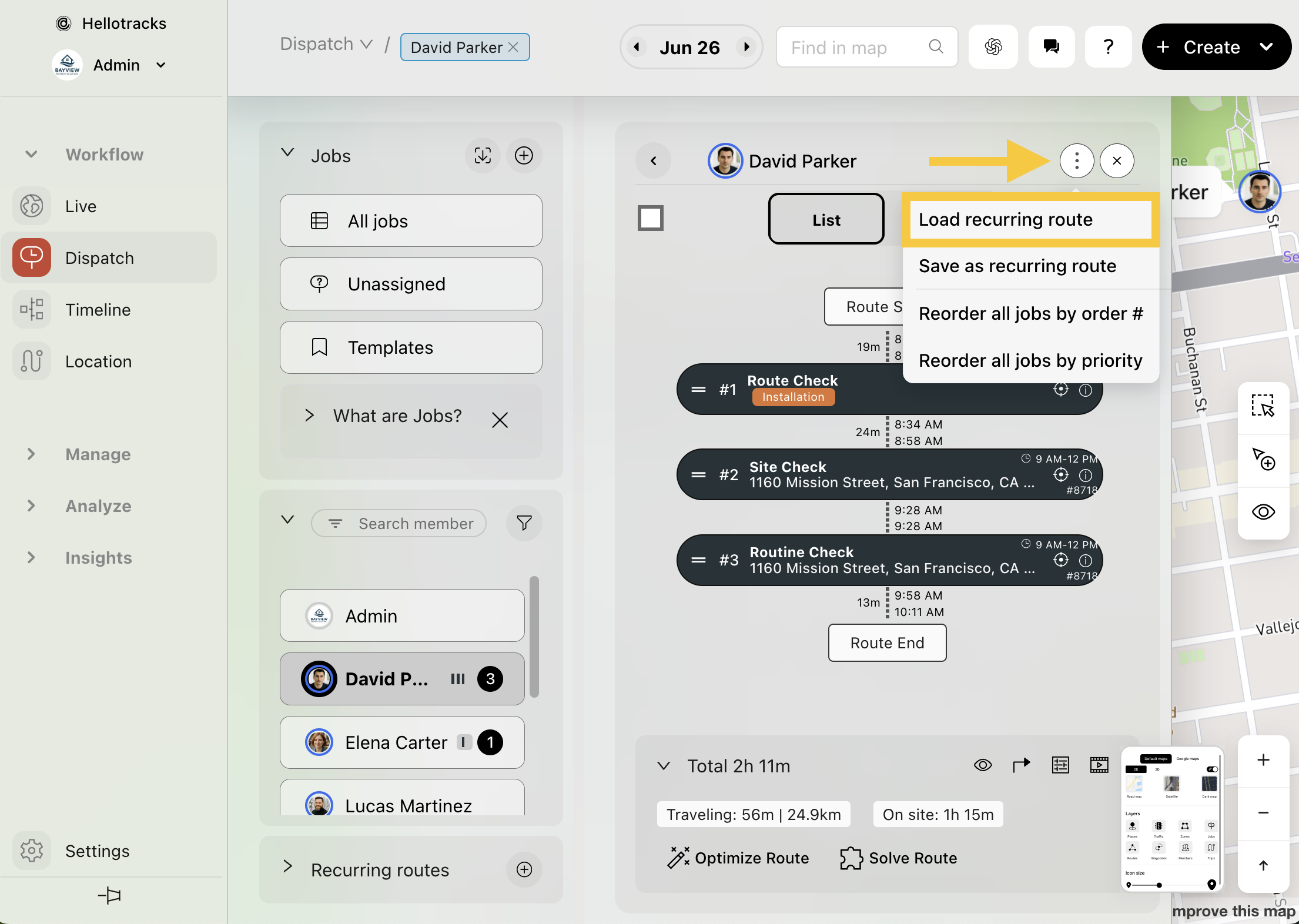The width and height of the screenshot is (1299, 924).
Task: Play the route animation film icon
Action: pyautogui.click(x=1099, y=765)
